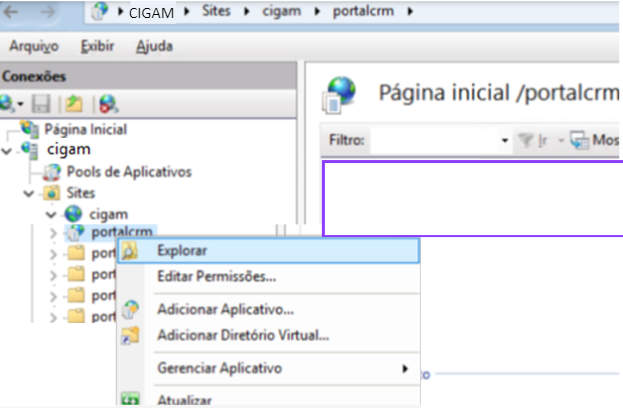The image size is (623, 408).
Task: Open the connect globe icon in Conexões toolbar
Action: coord(7,104)
